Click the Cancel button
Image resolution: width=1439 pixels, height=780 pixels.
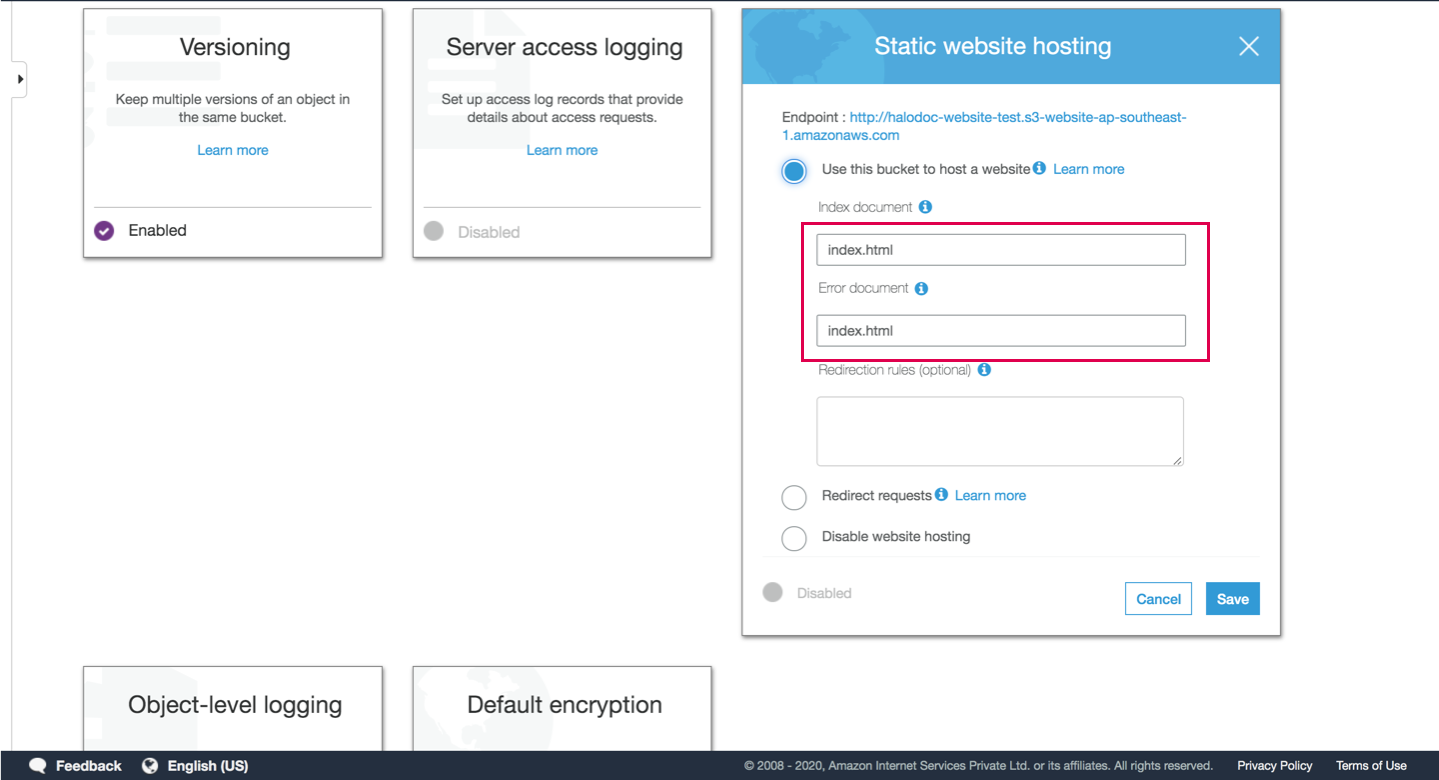(1158, 599)
